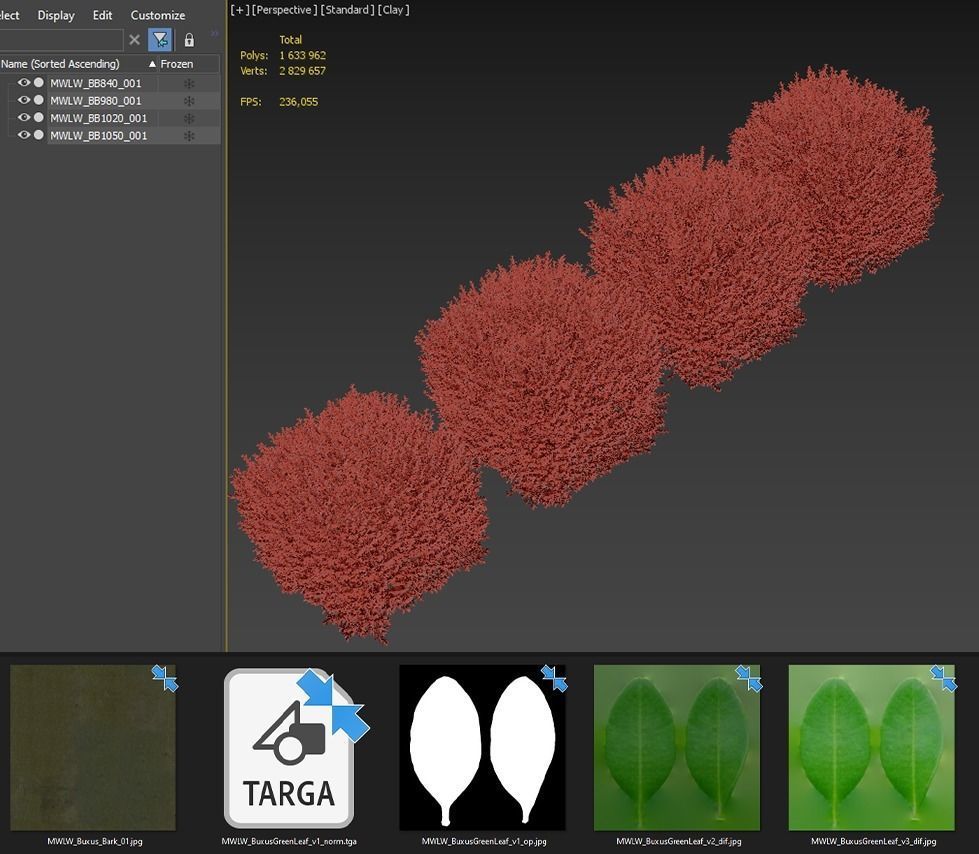Viewport: 979px width, 854px height.
Task: Click the Verts count 2 829 657
Action: (x=302, y=71)
